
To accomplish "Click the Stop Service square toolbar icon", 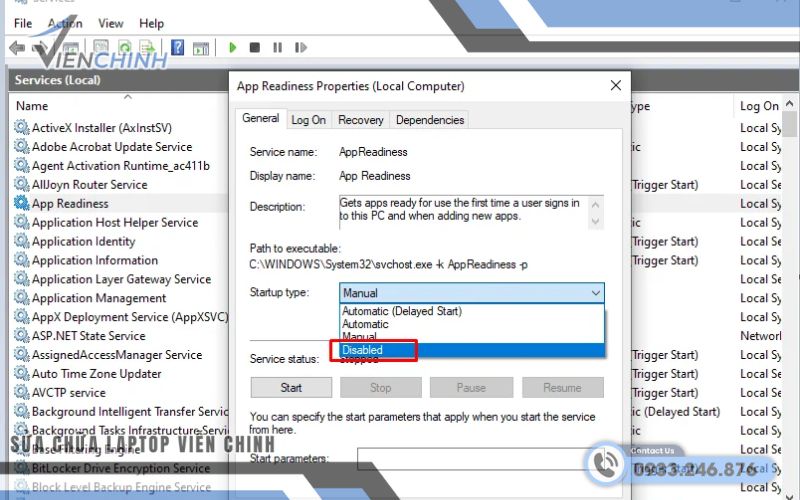I will click(255, 47).
